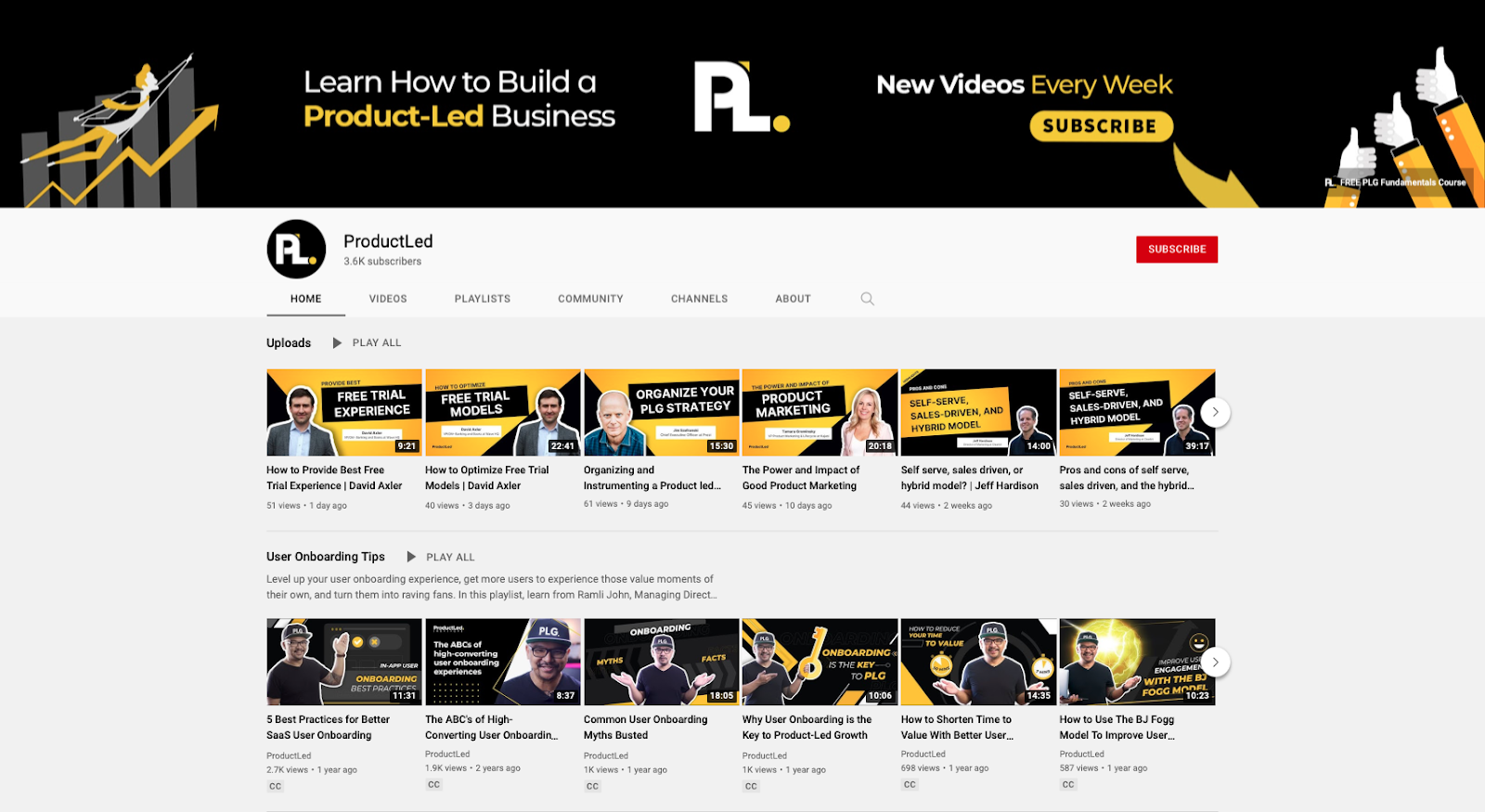The height and width of the screenshot is (812, 1485).
Task: Open the About tab
Action: tap(793, 299)
